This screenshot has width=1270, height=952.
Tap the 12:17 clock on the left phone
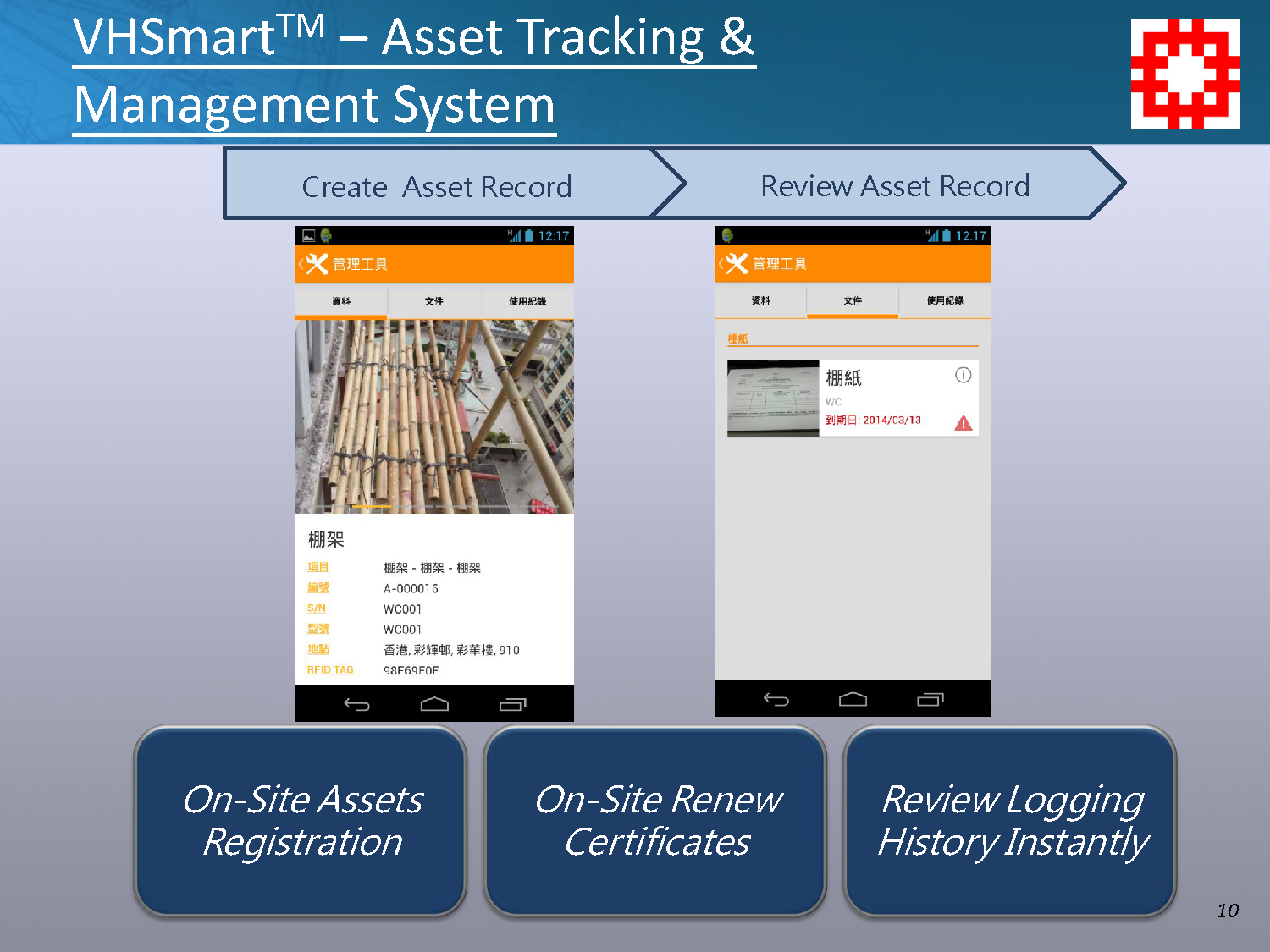554,236
